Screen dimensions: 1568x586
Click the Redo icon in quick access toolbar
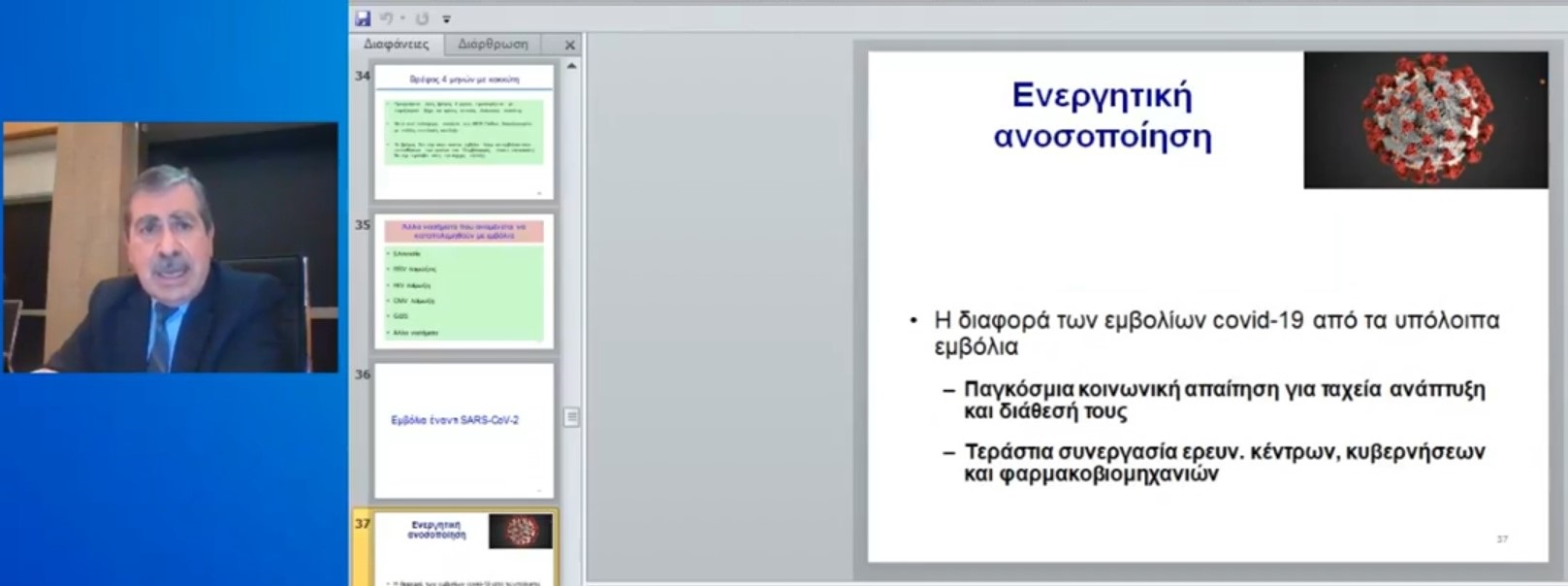(422, 18)
